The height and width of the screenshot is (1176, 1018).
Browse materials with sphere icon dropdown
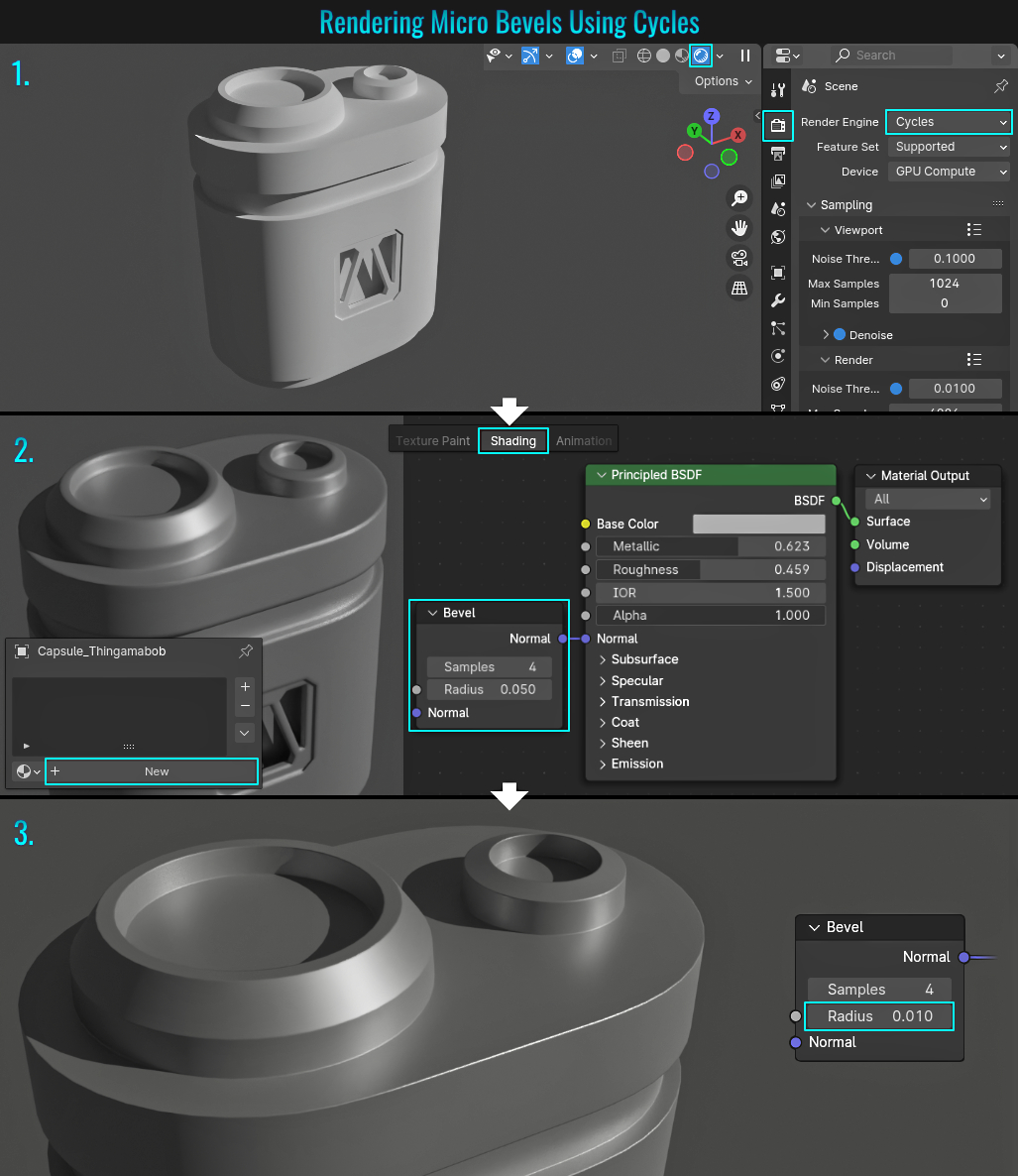point(28,771)
